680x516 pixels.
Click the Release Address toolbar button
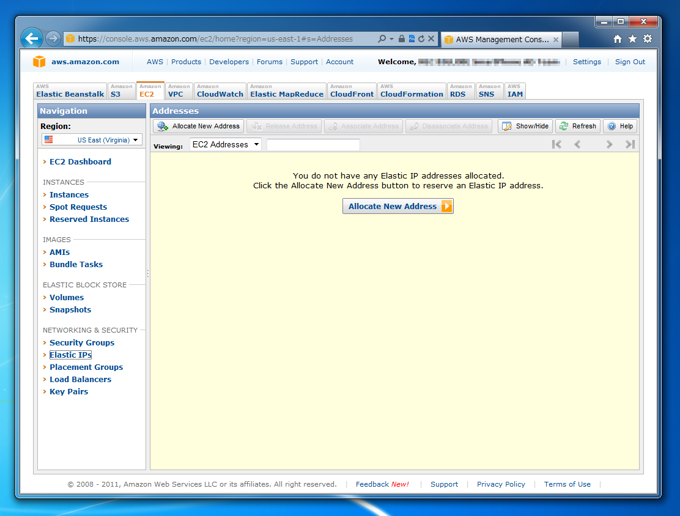[x=284, y=126]
